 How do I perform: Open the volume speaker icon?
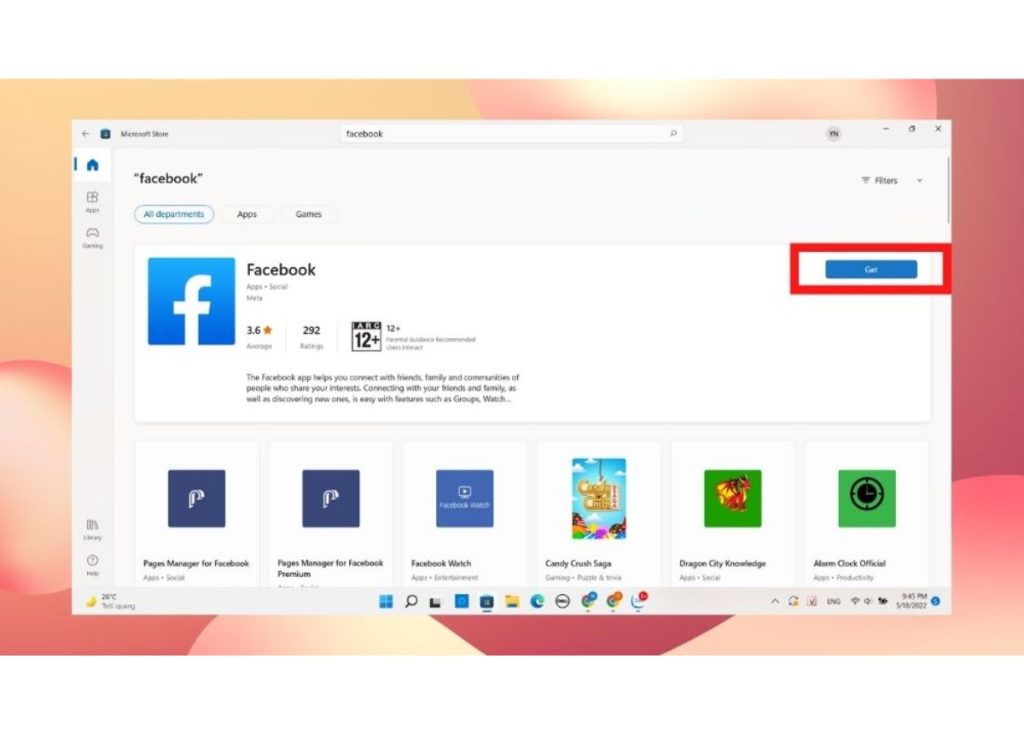click(x=868, y=601)
